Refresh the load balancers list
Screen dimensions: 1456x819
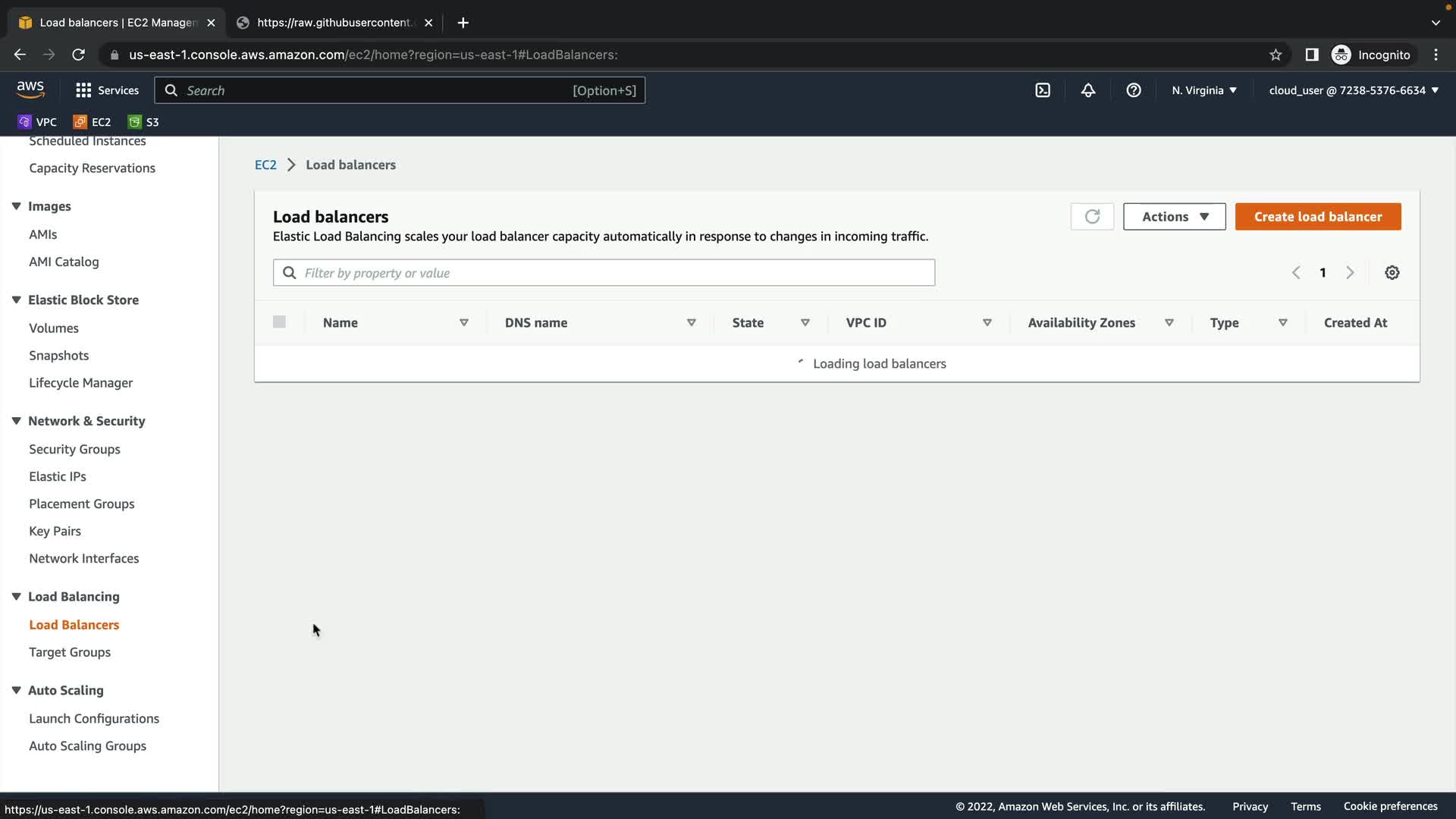coord(1092,217)
